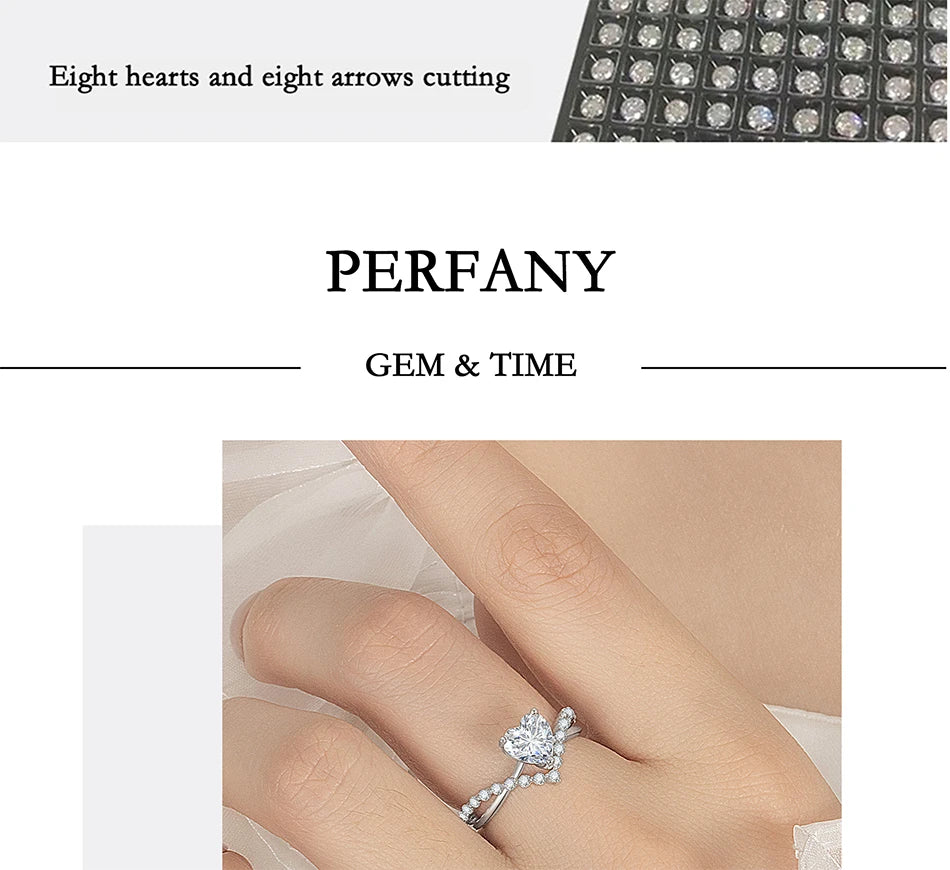Click the word 'TIME' in the subtitle

pyautogui.click(x=533, y=365)
